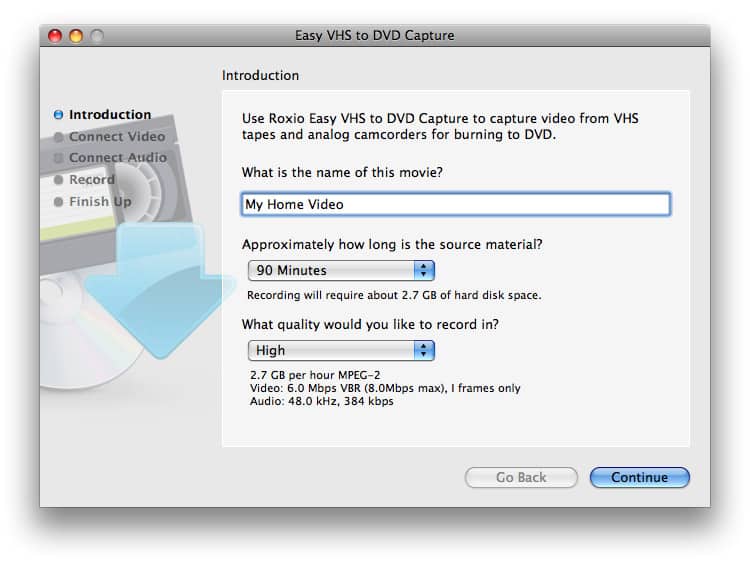Select the Finish Up step in the sidebar
Viewport: 750px width, 562px height.
tap(100, 202)
